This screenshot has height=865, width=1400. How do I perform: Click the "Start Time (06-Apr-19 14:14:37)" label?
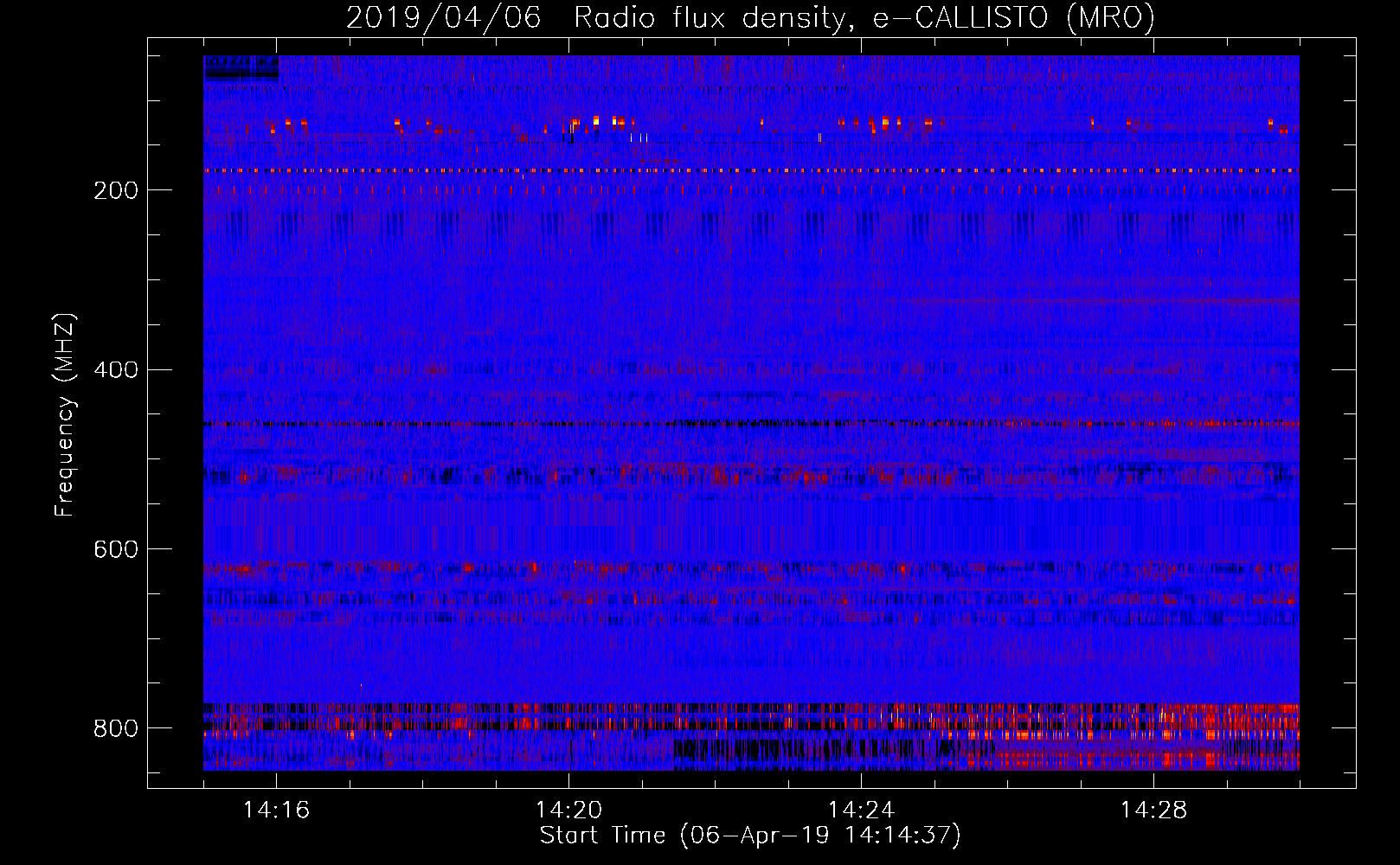click(x=750, y=836)
